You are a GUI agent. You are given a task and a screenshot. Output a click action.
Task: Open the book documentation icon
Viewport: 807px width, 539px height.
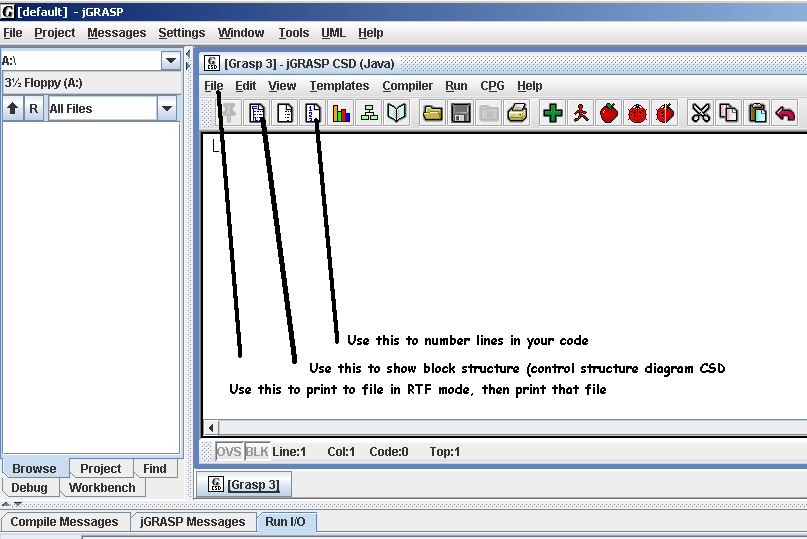coord(397,113)
